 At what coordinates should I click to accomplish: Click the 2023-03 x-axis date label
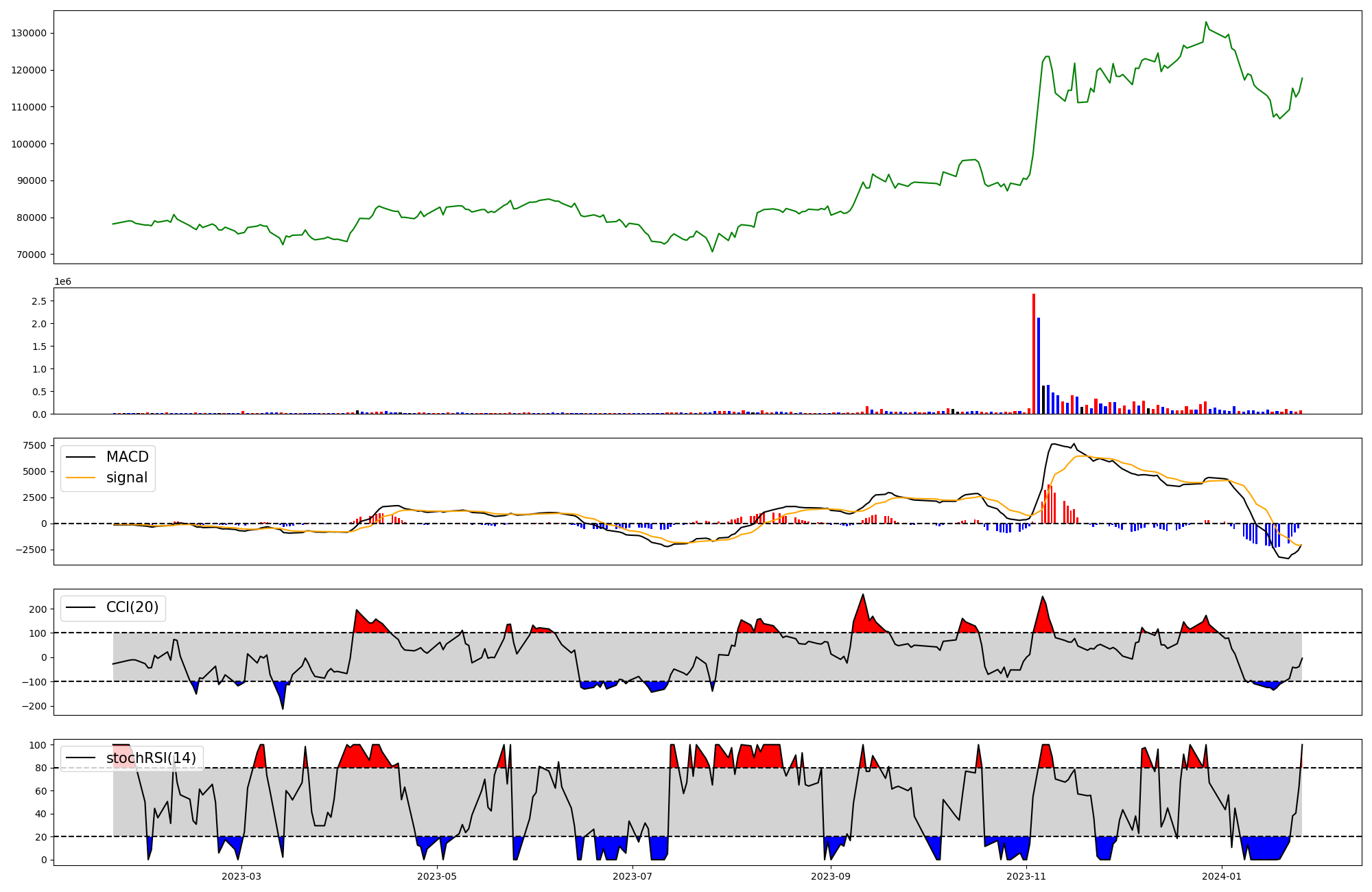[x=241, y=876]
